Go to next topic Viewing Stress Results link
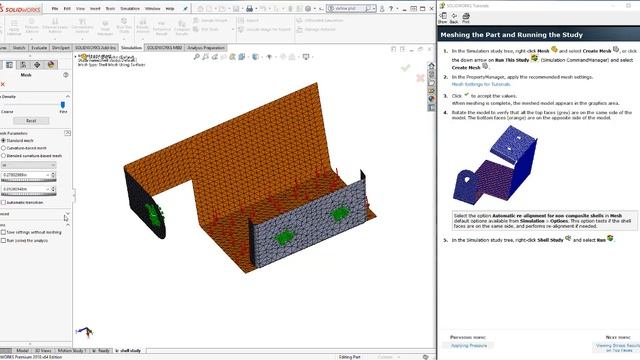The image size is (640, 360). click(619, 348)
